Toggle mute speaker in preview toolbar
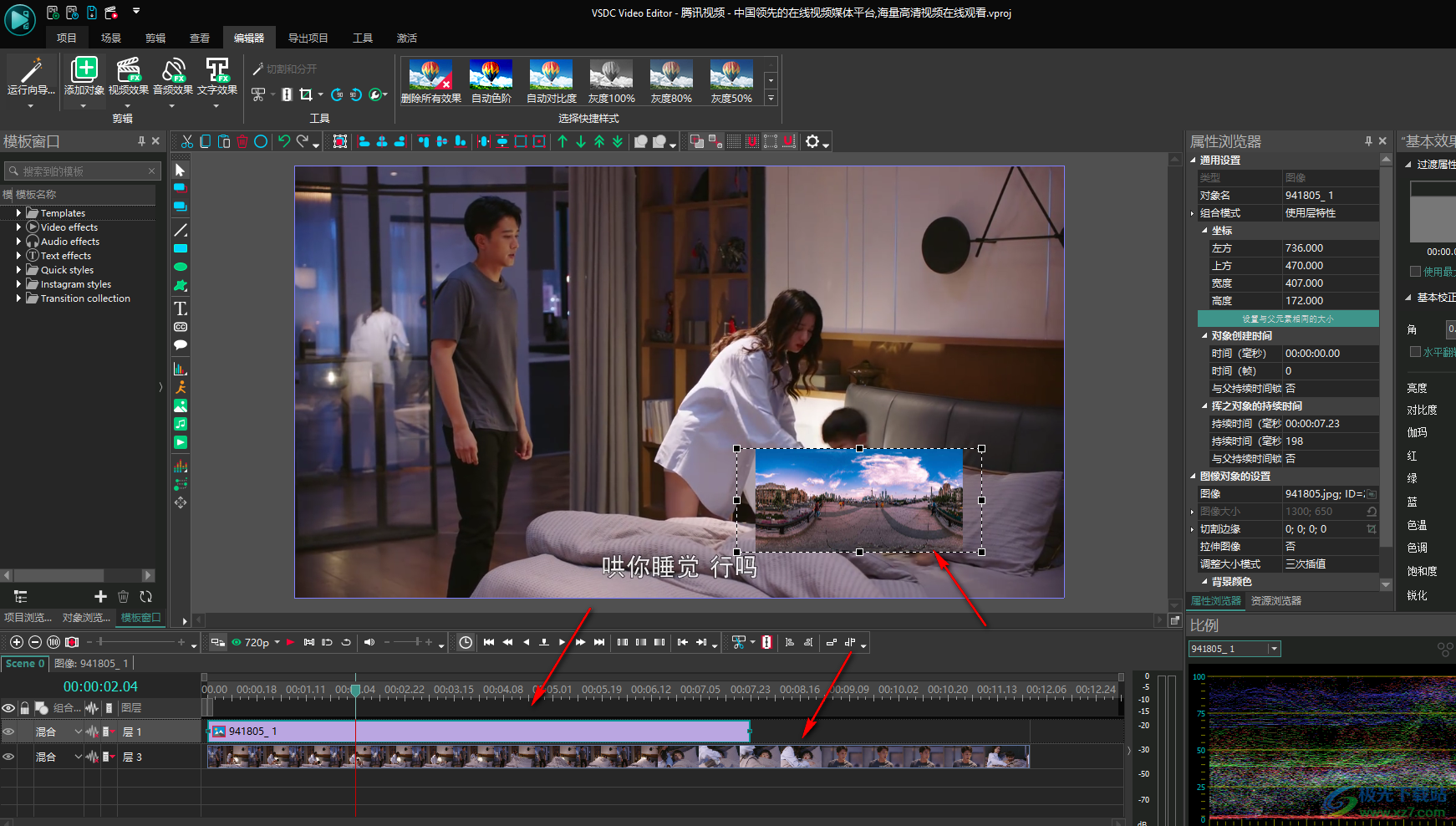This screenshot has width=1456, height=826. point(369,642)
